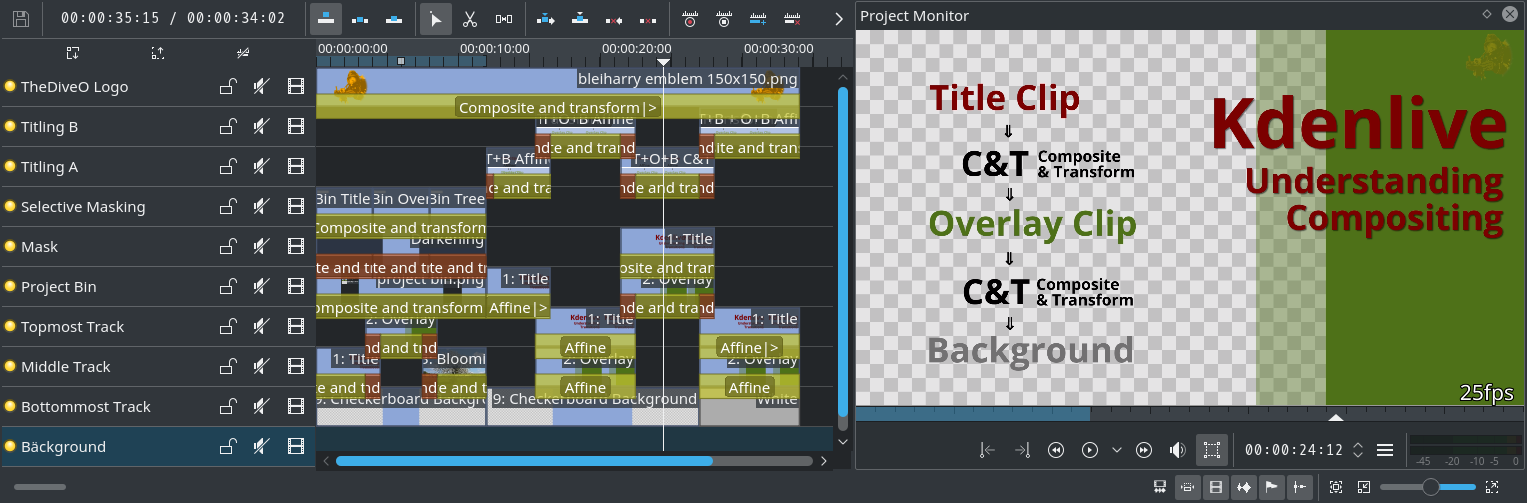Click the save project icon
1527x503 pixels.
[x=21, y=18]
